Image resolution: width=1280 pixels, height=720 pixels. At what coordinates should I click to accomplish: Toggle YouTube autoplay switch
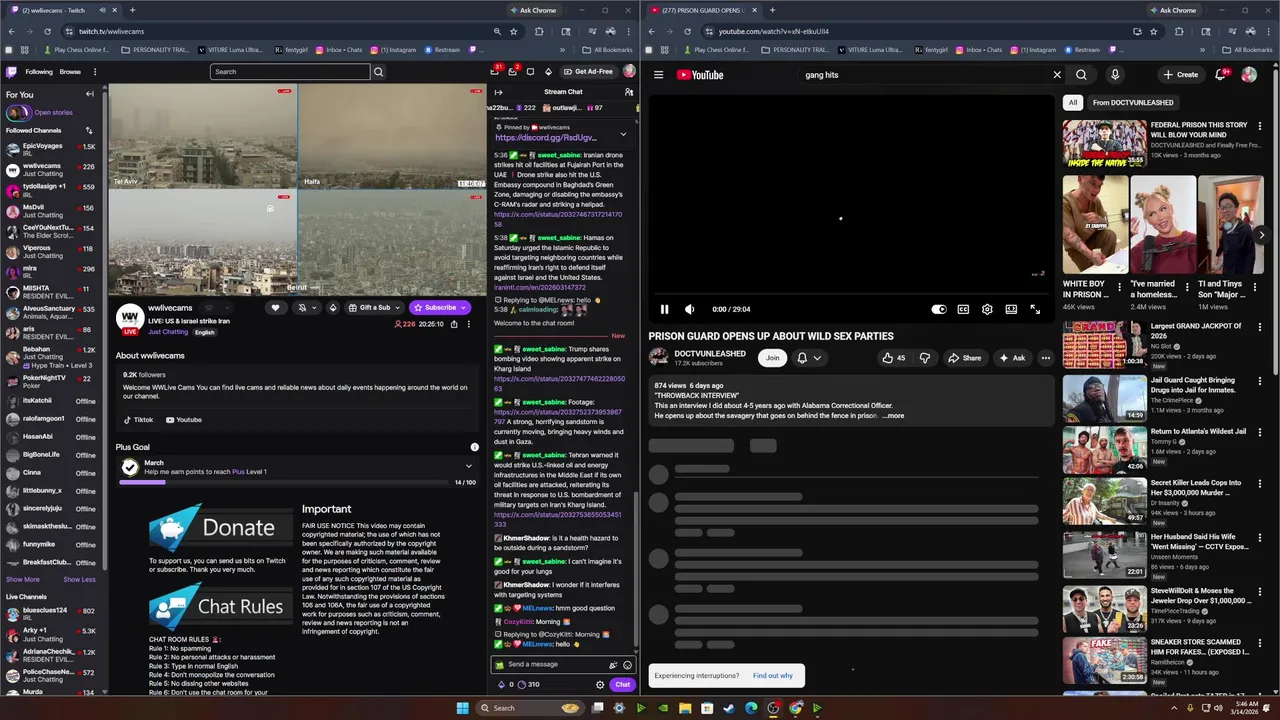tap(938, 309)
